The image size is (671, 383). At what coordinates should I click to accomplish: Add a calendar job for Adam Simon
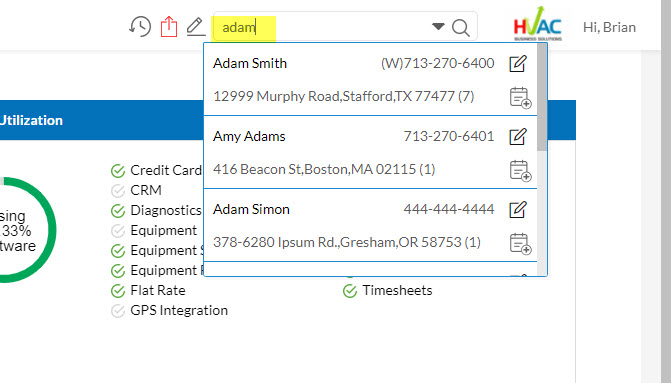point(520,243)
